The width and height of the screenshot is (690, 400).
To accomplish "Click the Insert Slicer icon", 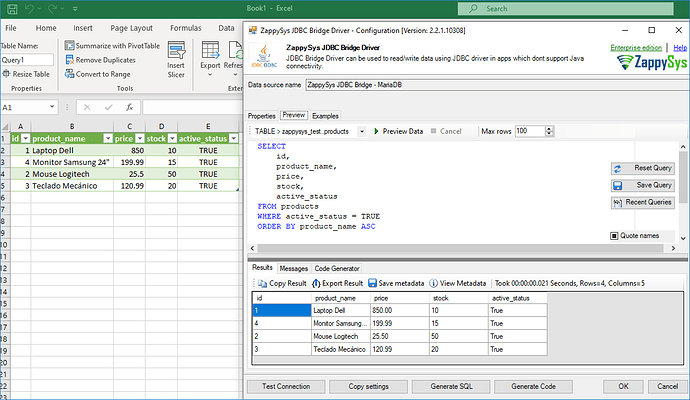I will [176, 51].
